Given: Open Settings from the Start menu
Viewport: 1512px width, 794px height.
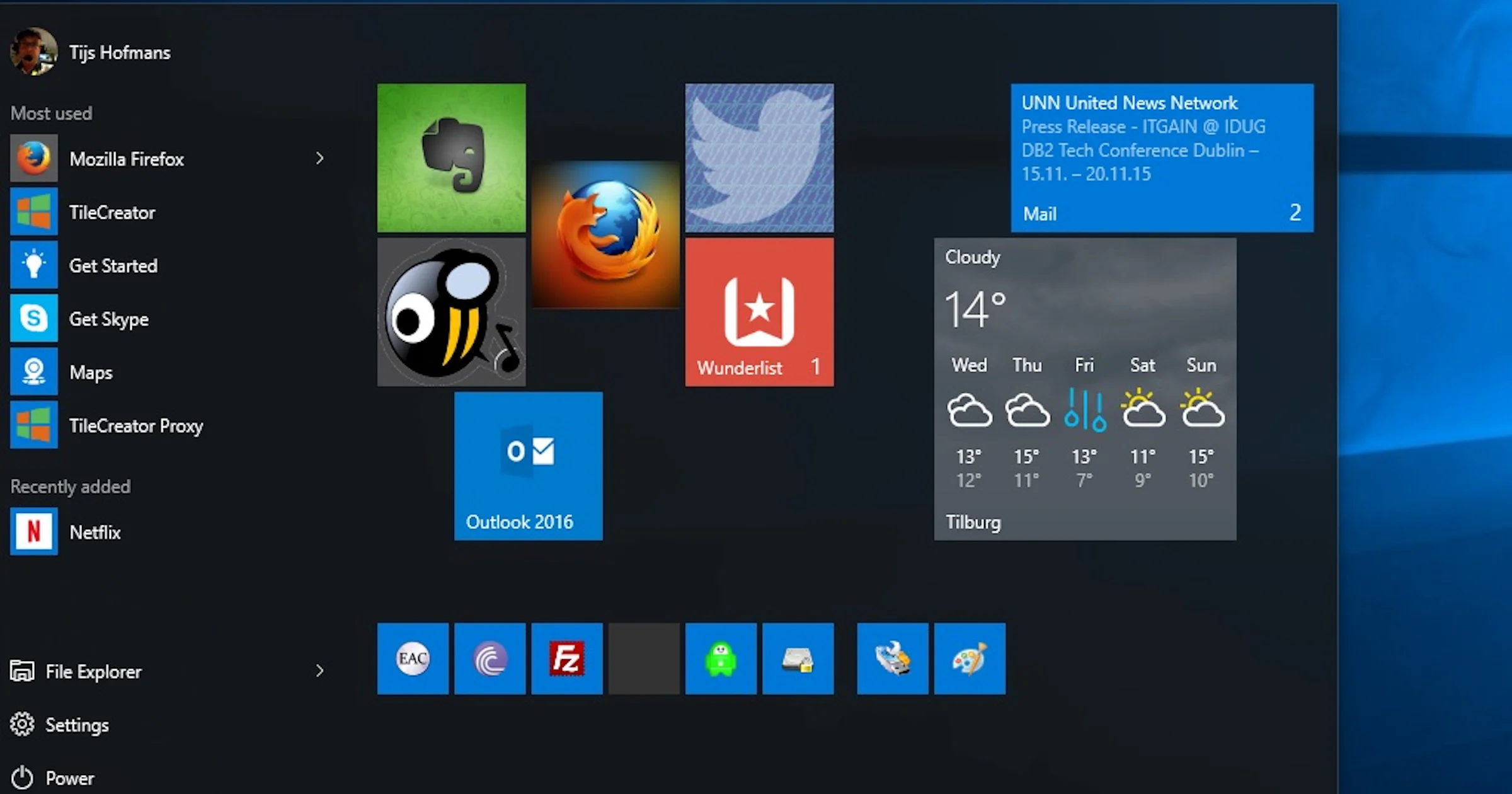Looking at the screenshot, I should pyautogui.click(x=60, y=725).
